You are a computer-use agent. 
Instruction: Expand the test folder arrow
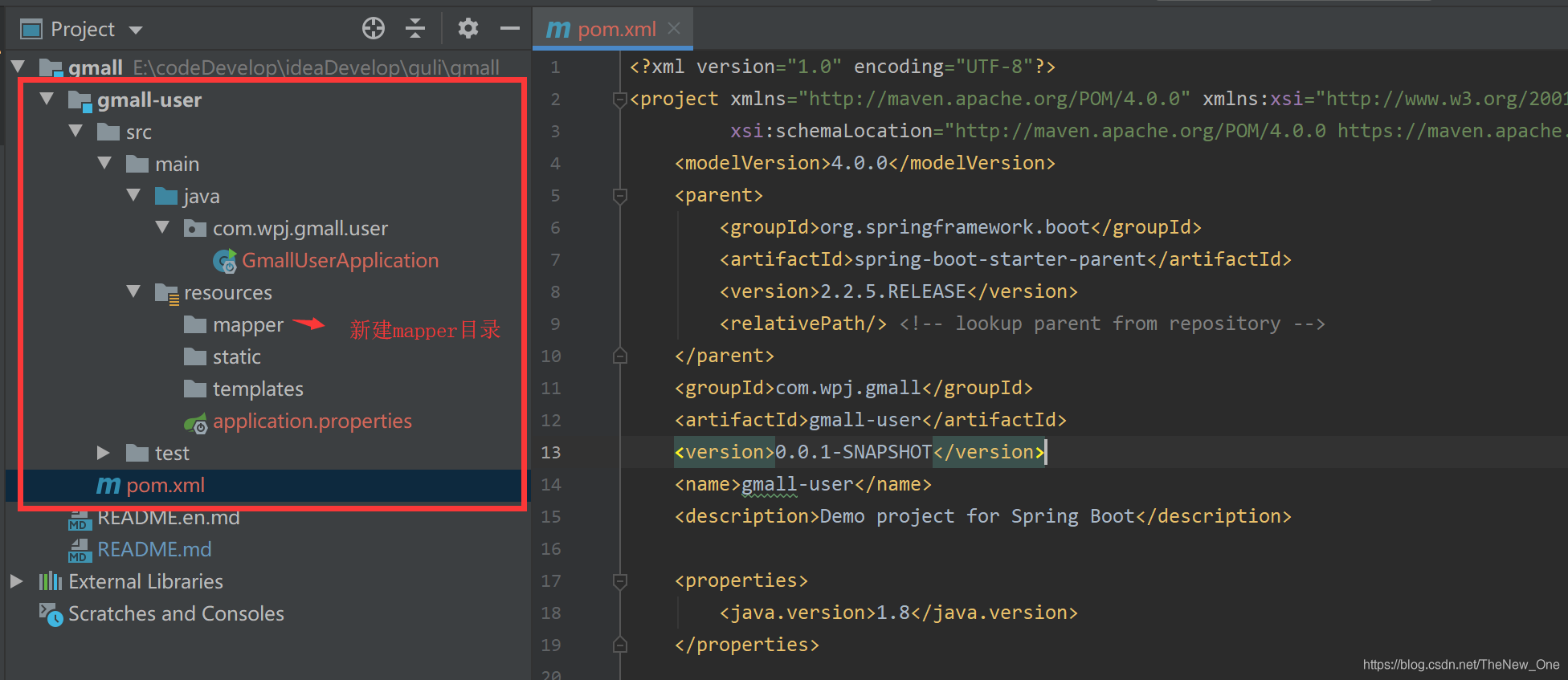point(104,453)
